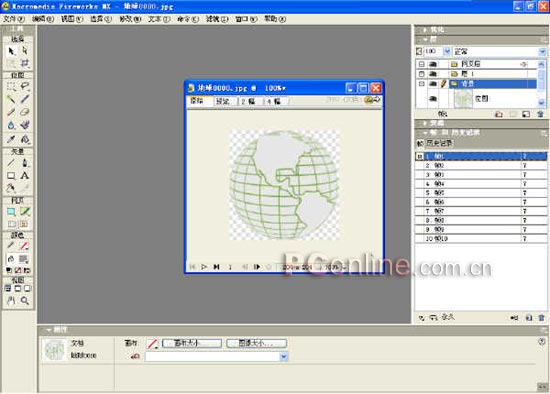Select the Text tool (A)
Viewport: 550px width, 394px height.
(24, 175)
